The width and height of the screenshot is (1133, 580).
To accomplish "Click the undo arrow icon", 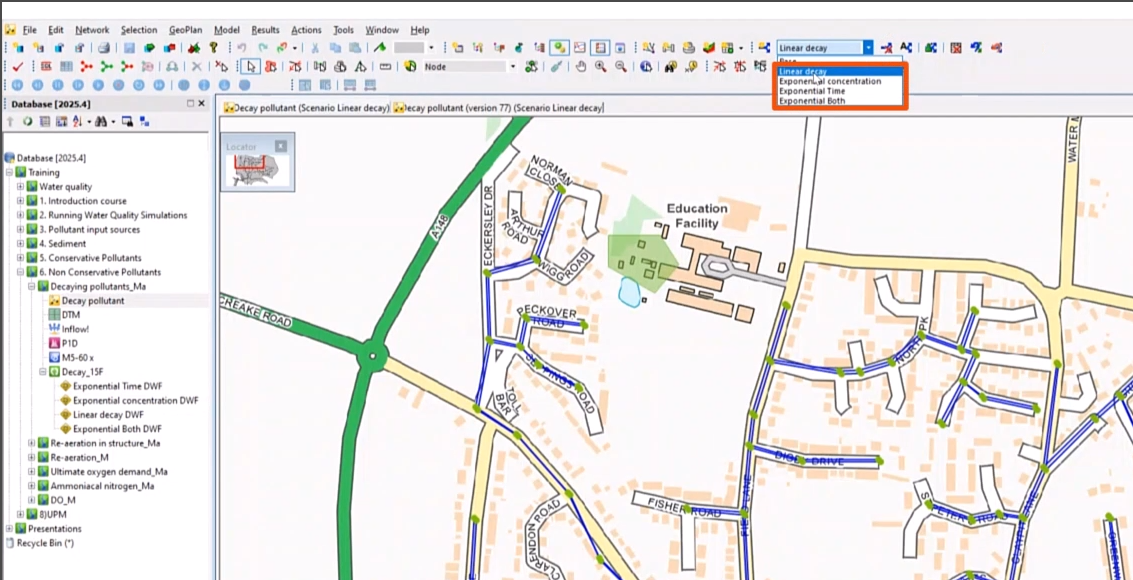I will (241, 46).
